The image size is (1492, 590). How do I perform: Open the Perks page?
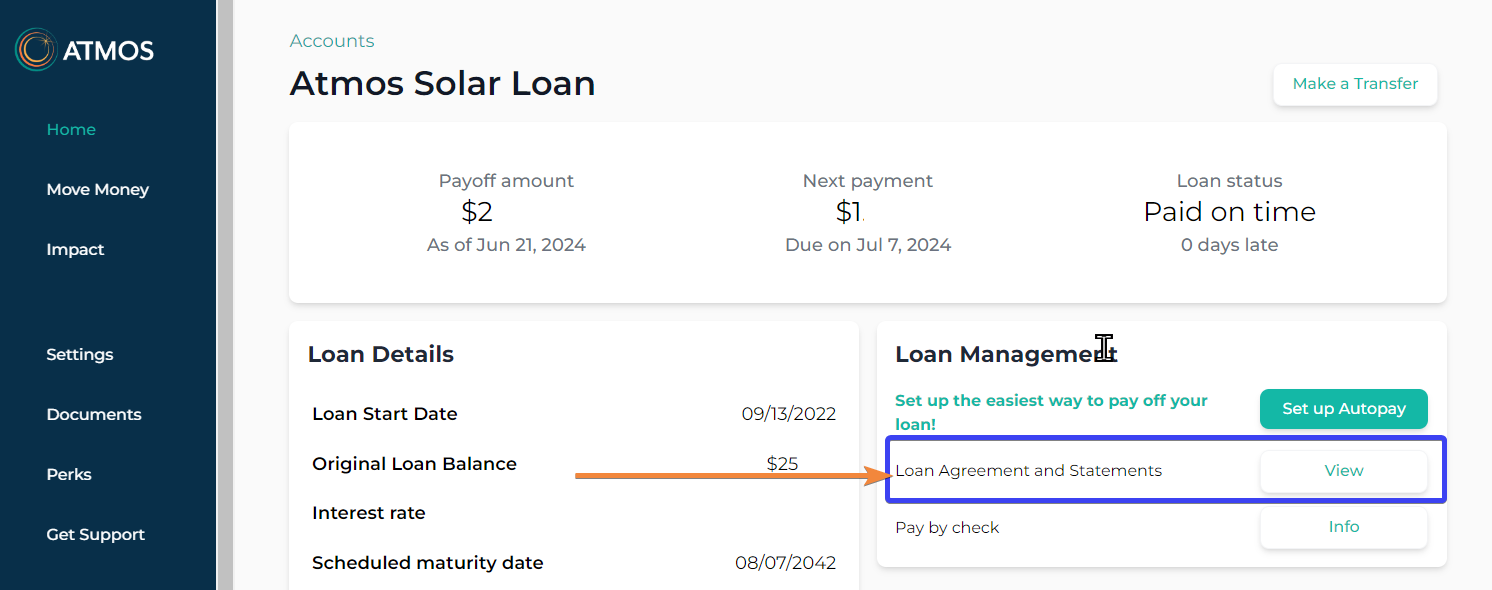(68, 475)
